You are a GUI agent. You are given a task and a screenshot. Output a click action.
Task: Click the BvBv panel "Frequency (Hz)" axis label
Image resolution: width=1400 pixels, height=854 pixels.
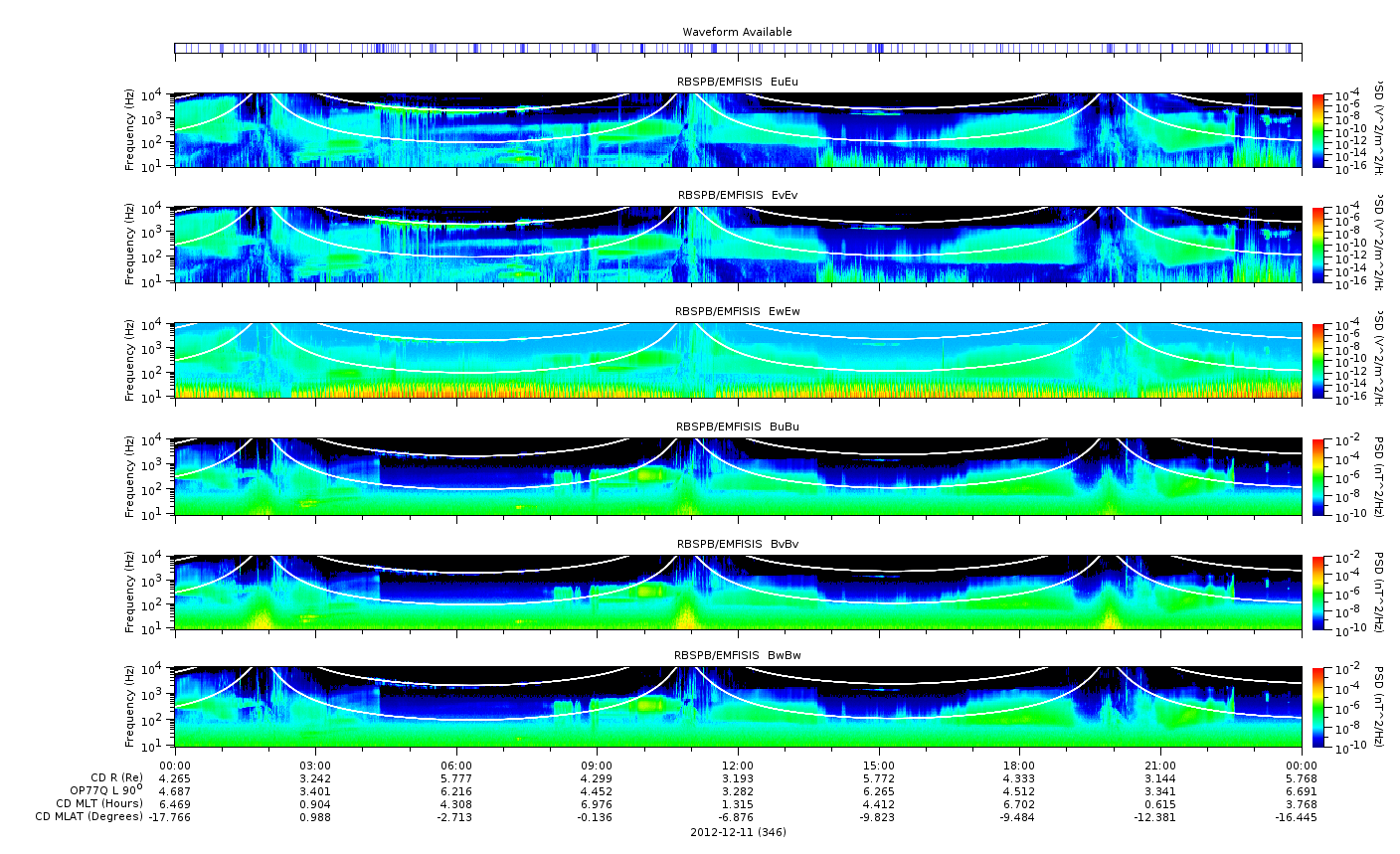(x=130, y=593)
